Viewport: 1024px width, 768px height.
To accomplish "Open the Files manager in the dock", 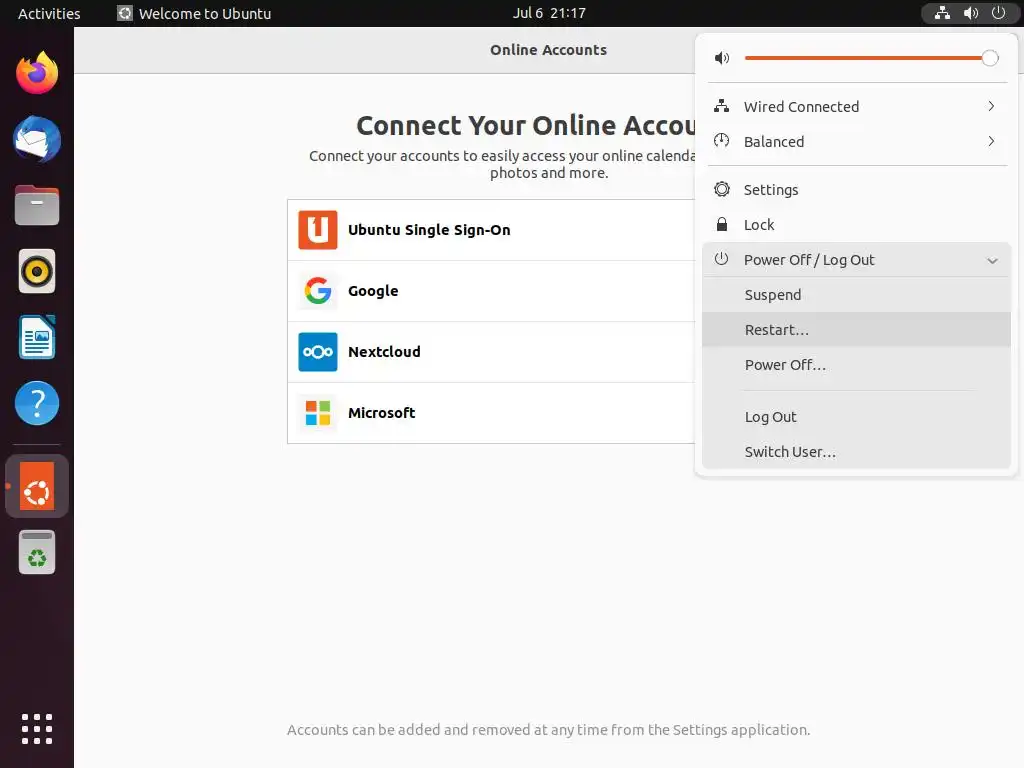I will pyautogui.click(x=37, y=205).
